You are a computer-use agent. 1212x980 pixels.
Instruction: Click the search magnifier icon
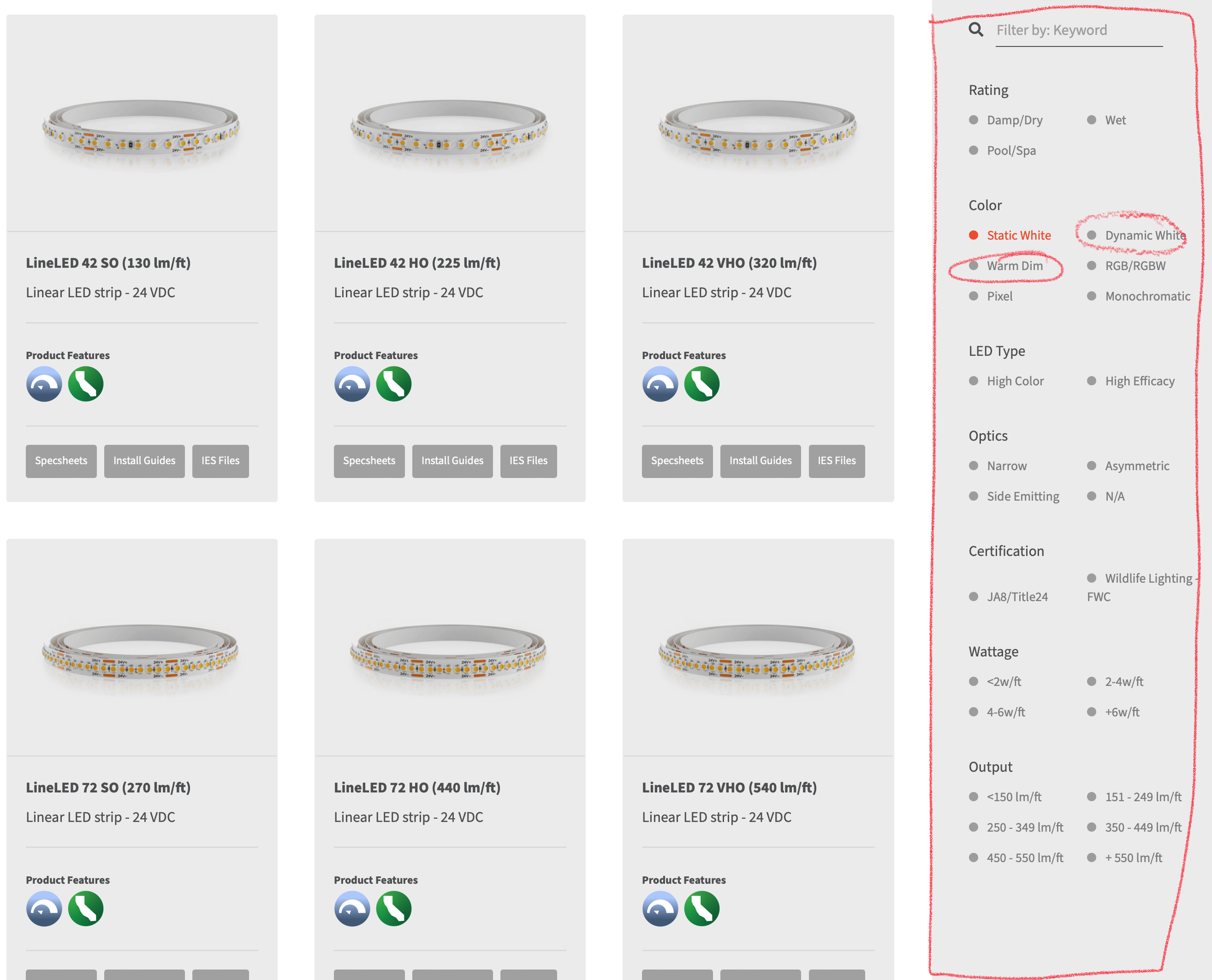(x=975, y=30)
